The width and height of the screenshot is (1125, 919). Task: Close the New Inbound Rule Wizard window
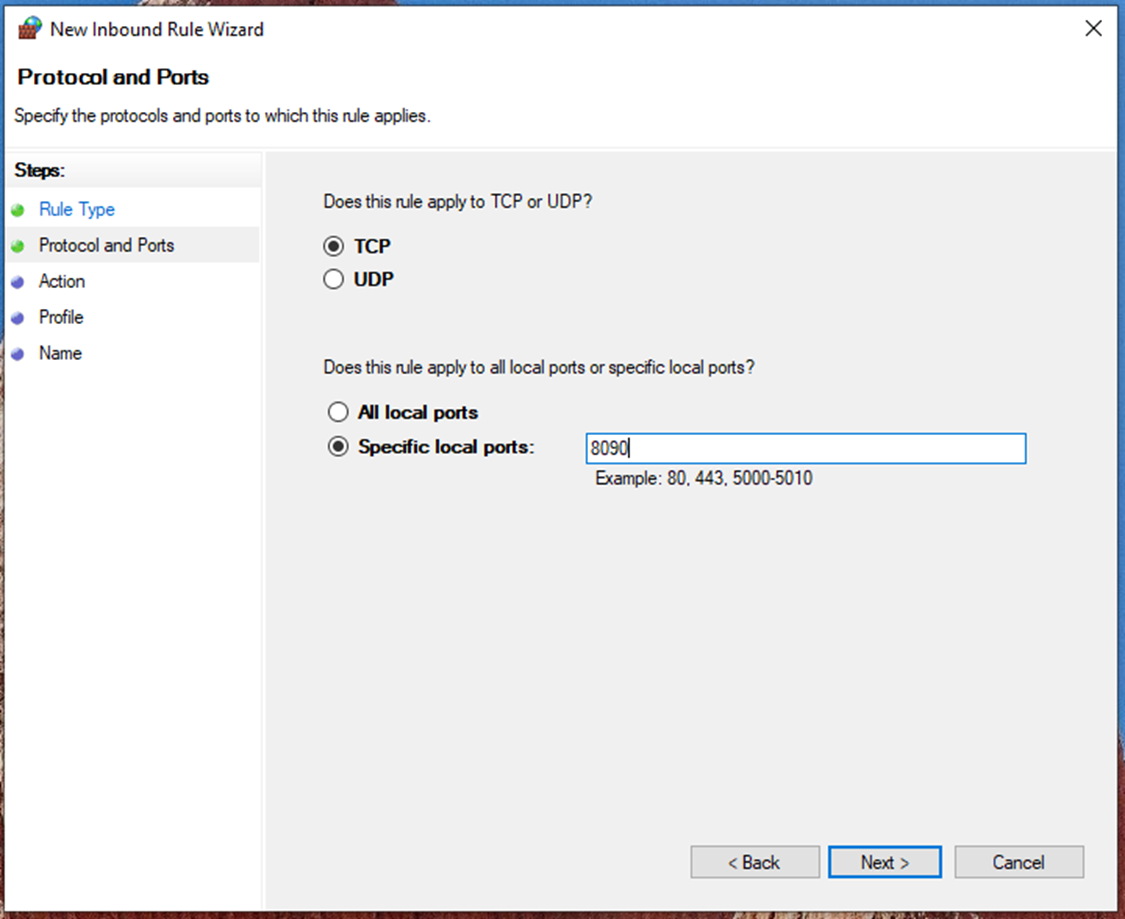(x=1093, y=29)
